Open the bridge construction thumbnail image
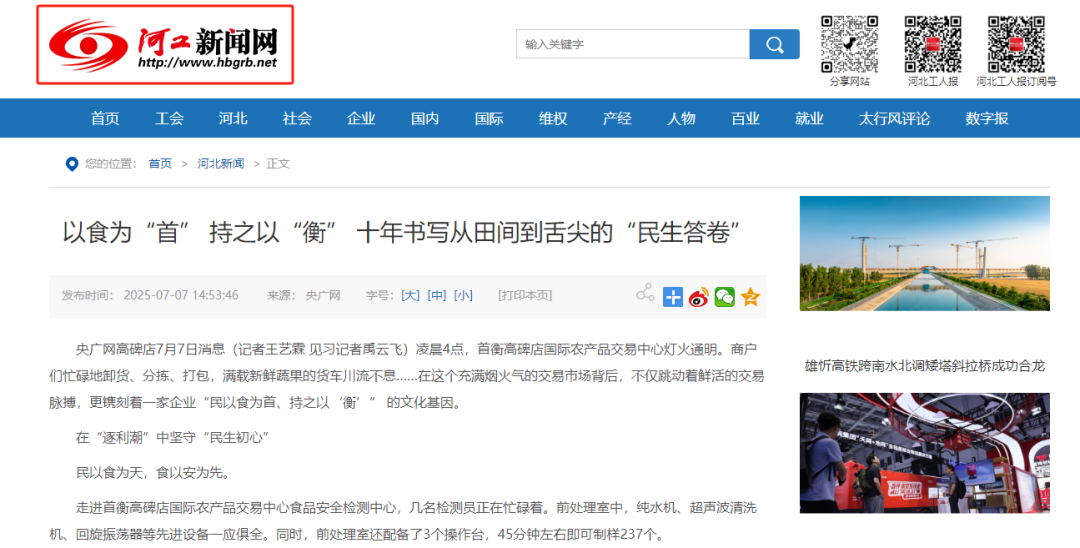Viewport: 1080px width, 548px height. pos(924,253)
